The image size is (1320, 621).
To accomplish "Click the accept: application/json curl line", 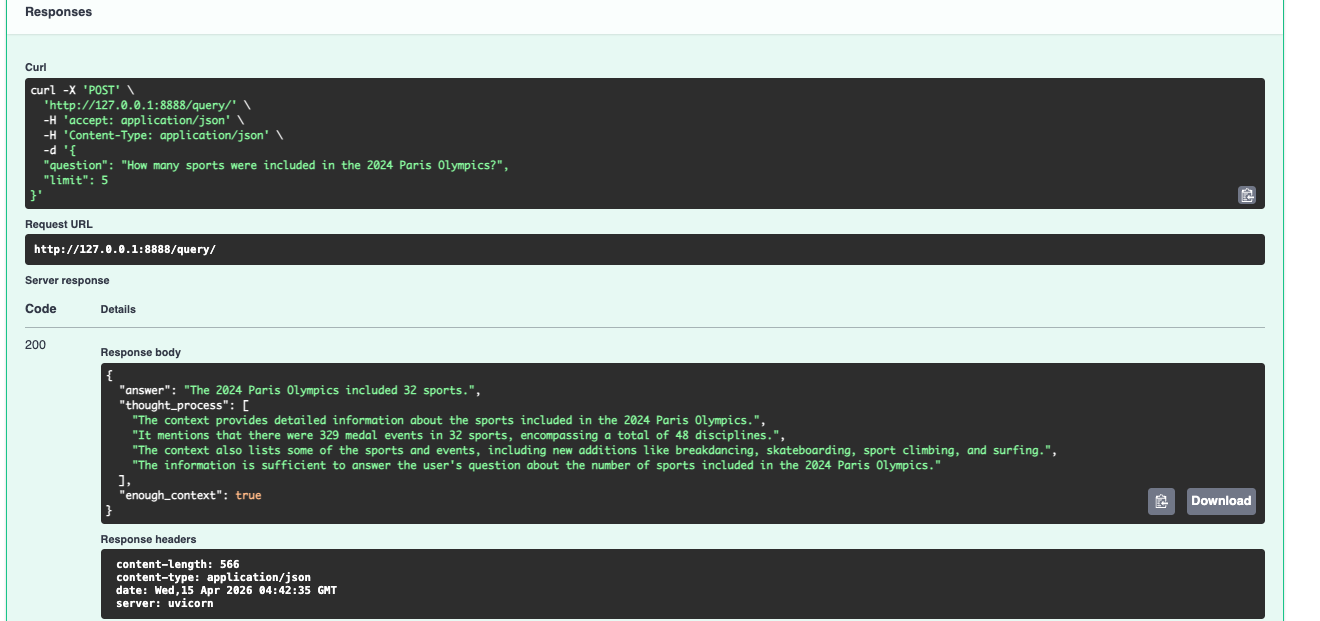I will [x=144, y=120].
